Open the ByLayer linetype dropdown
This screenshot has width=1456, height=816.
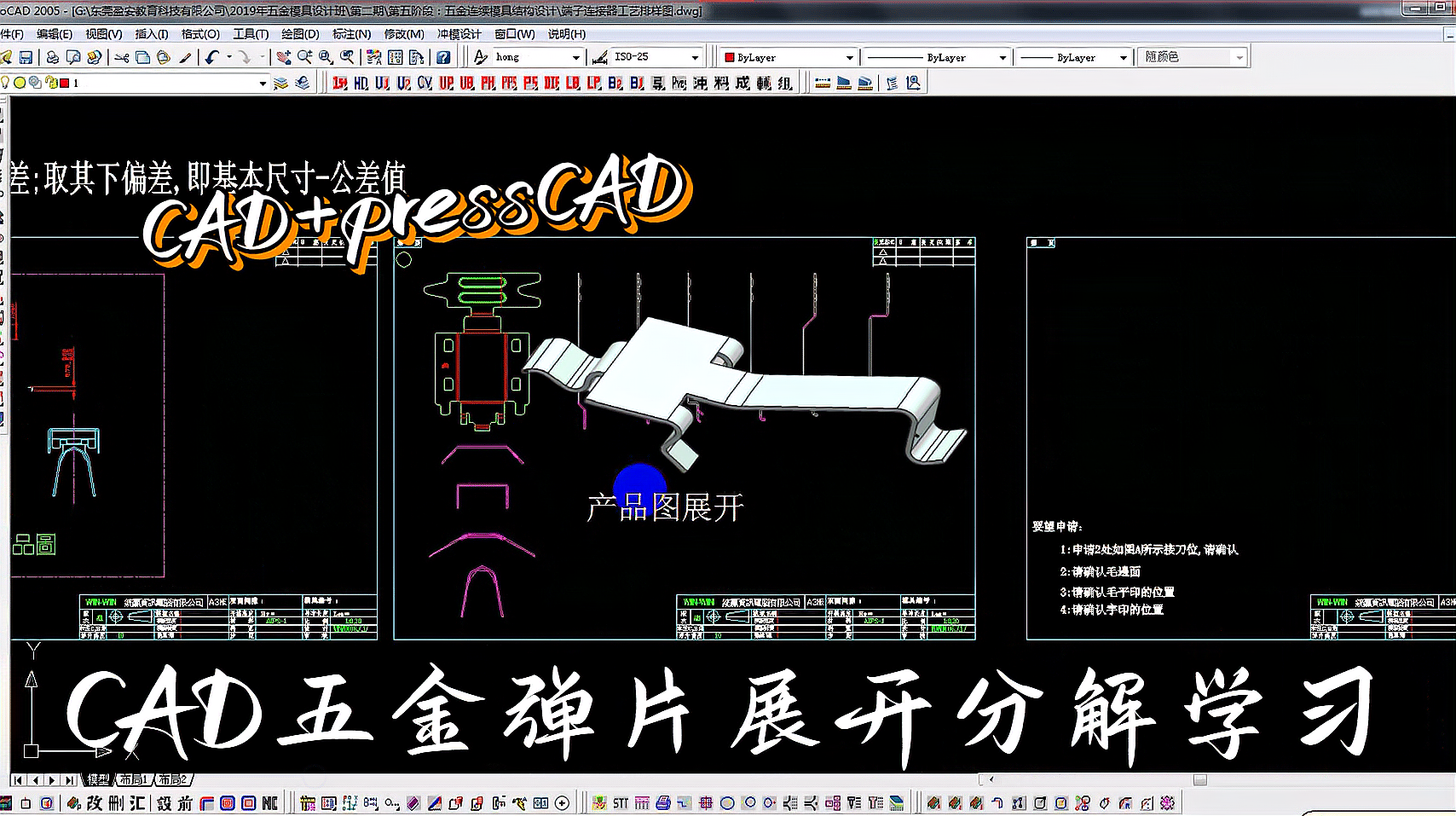[1002, 57]
